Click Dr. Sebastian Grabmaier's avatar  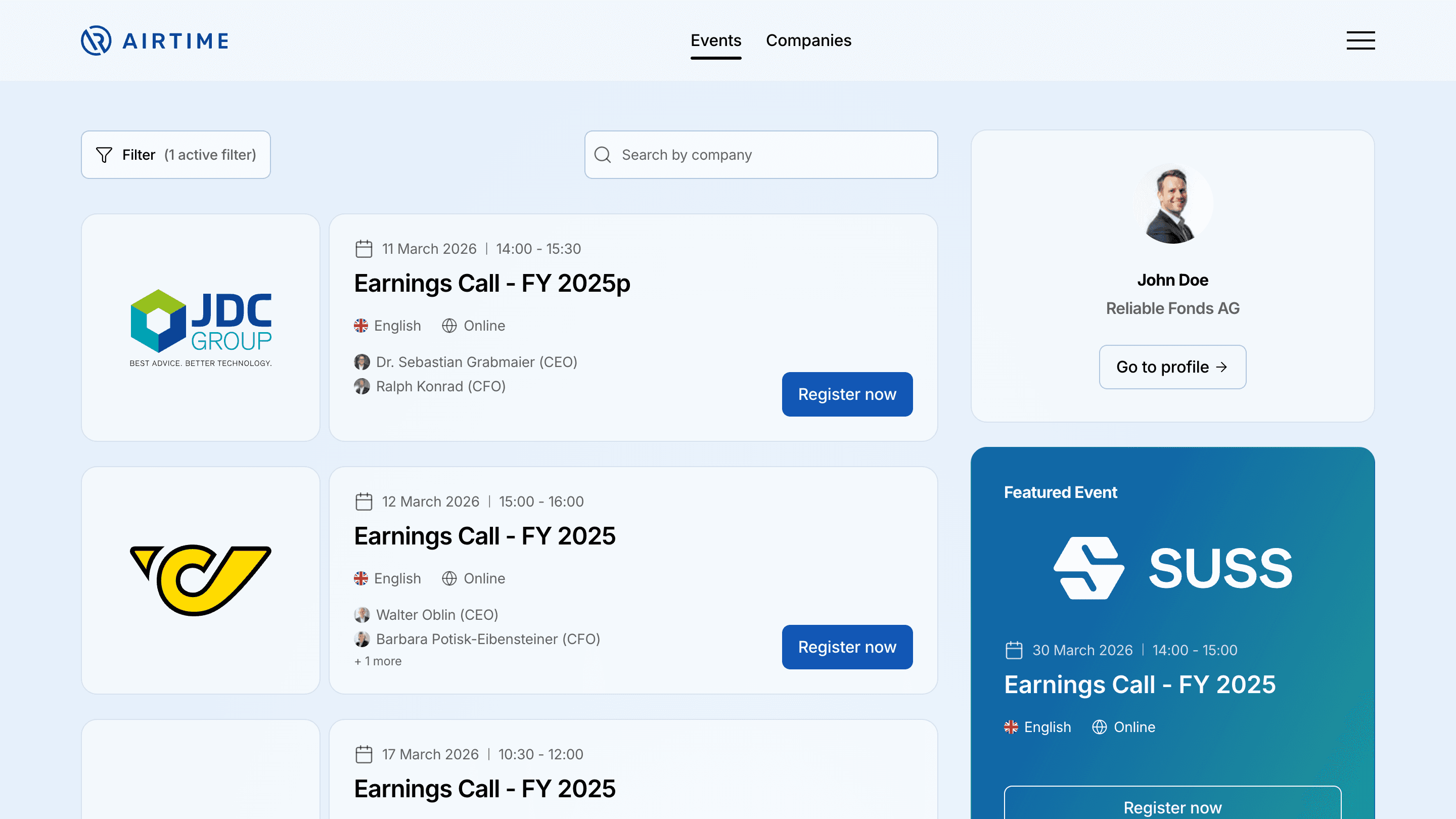point(363,362)
